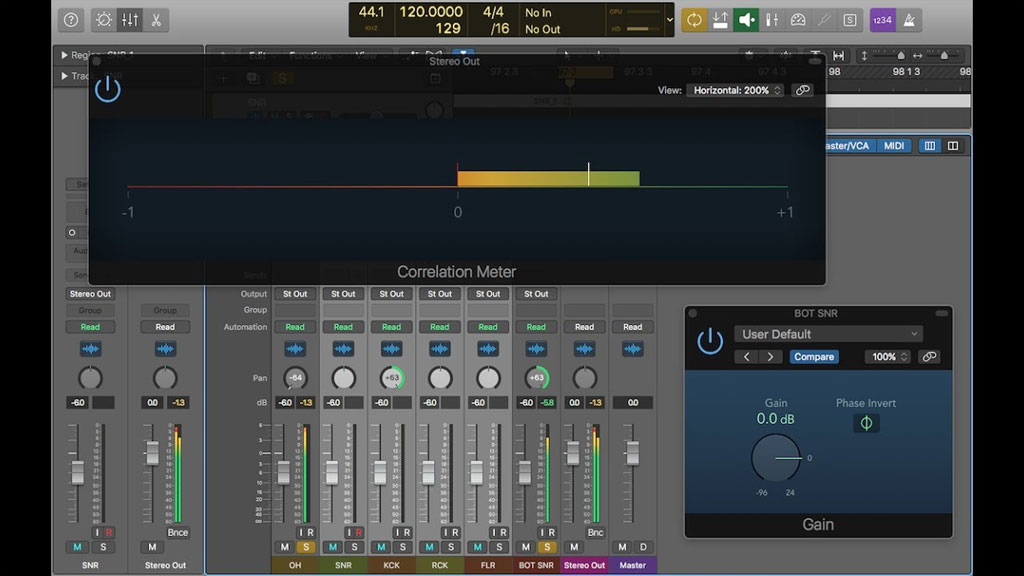Solo the BOT SNR channel strip
The width and height of the screenshot is (1024, 576).
(x=547, y=547)
